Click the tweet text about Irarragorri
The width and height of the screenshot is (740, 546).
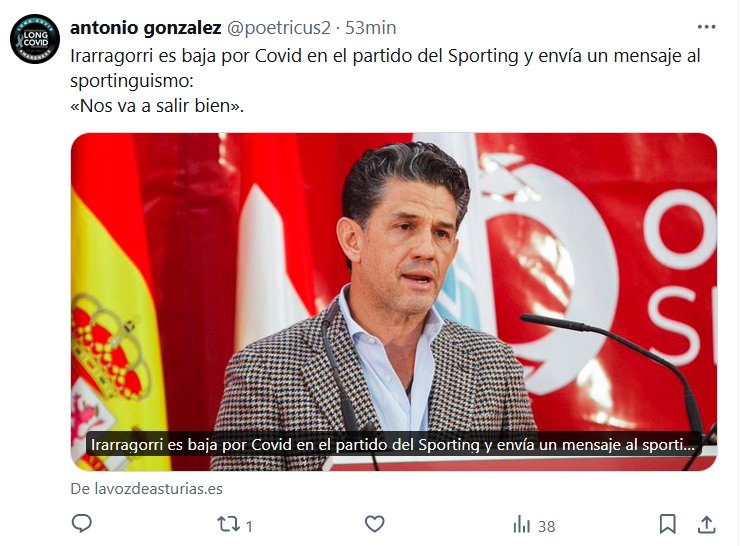tap(385, 81)
